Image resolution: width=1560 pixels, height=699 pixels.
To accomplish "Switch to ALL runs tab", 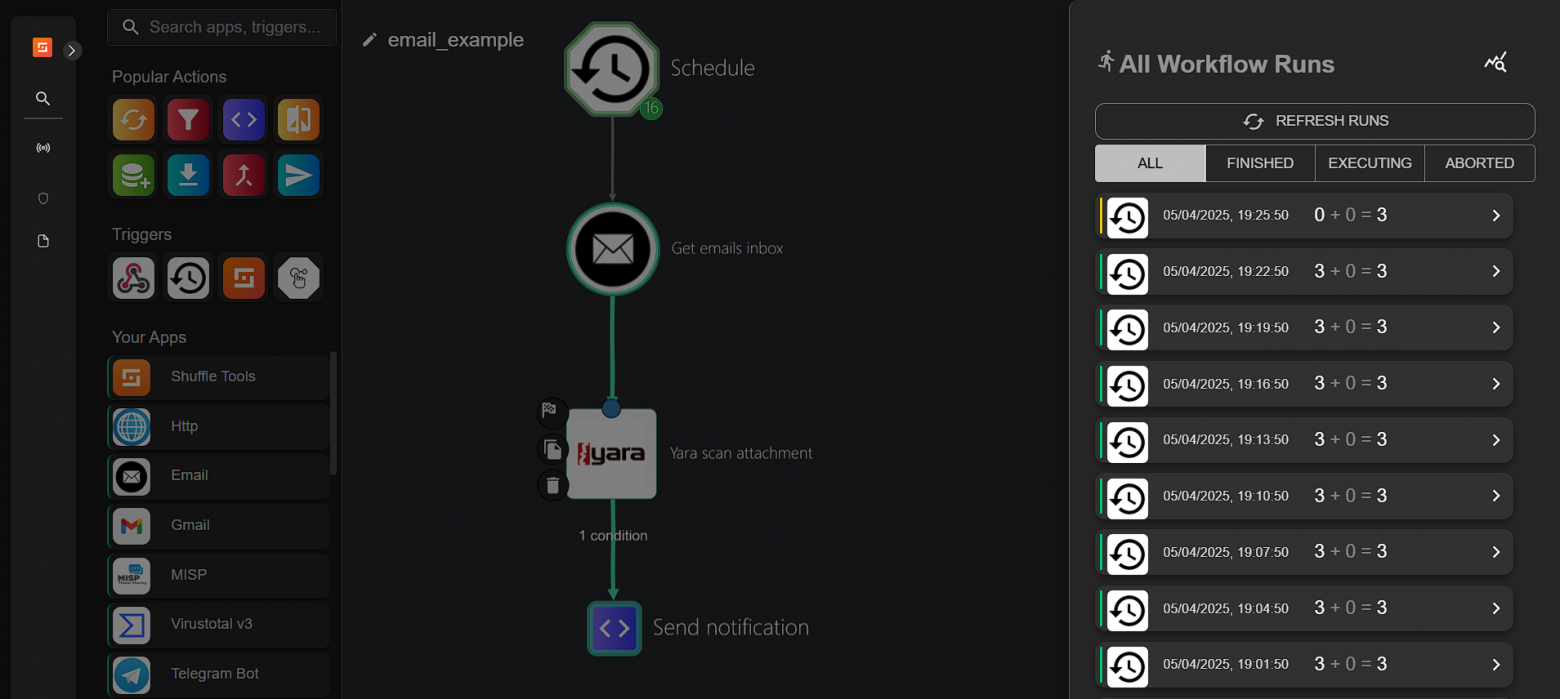I will coord(1150,163).
